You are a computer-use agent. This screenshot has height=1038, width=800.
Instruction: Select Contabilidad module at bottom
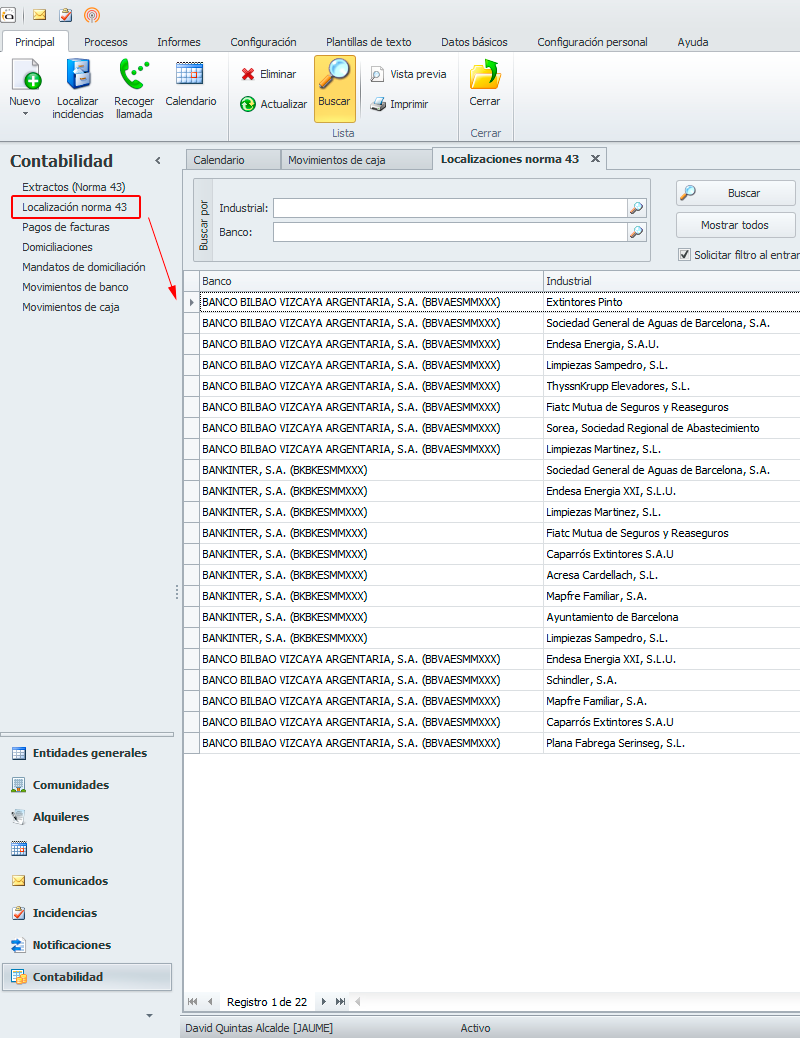click(87, 977)
